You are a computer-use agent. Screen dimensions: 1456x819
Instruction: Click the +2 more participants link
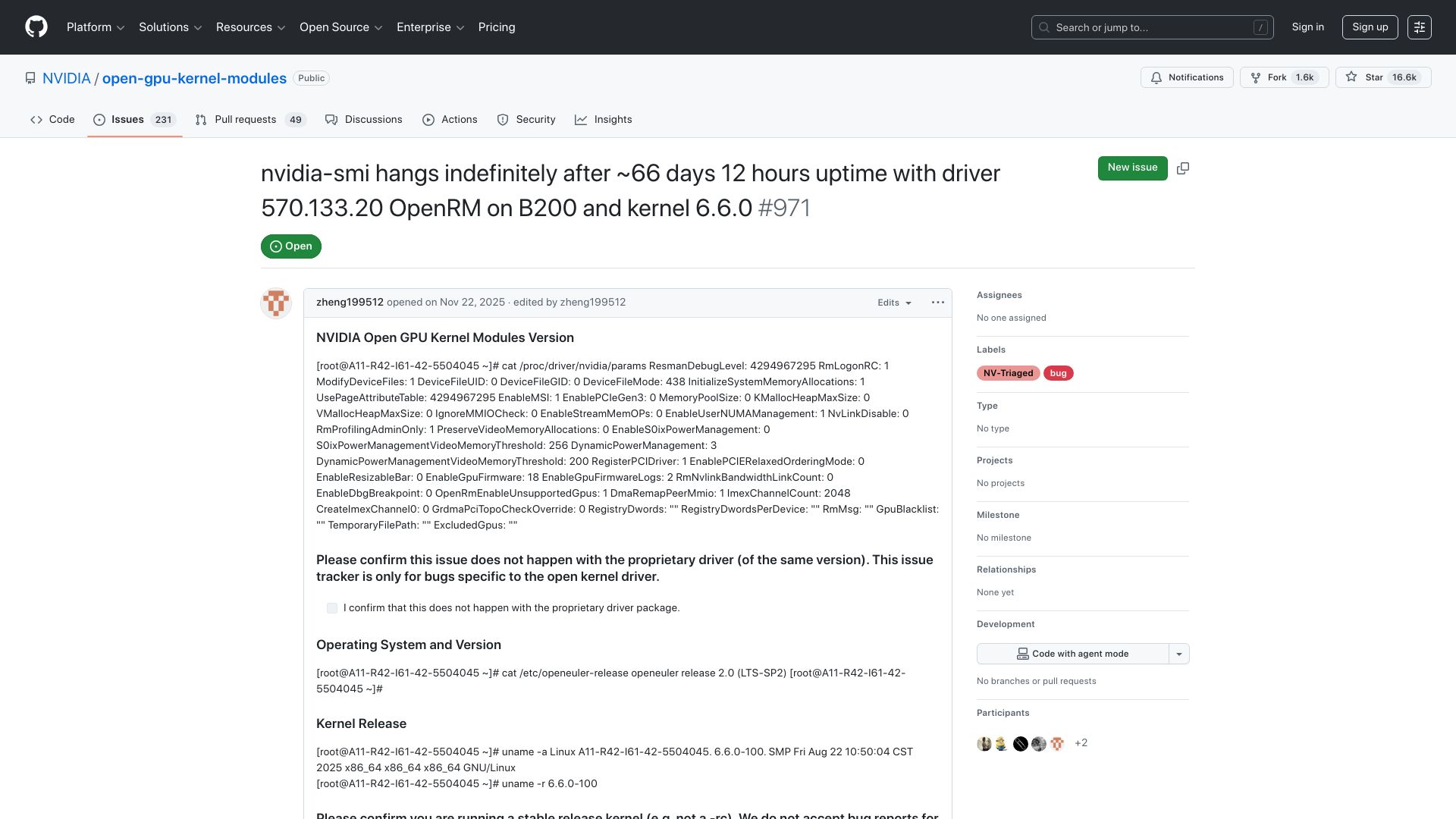point(1081,743)
